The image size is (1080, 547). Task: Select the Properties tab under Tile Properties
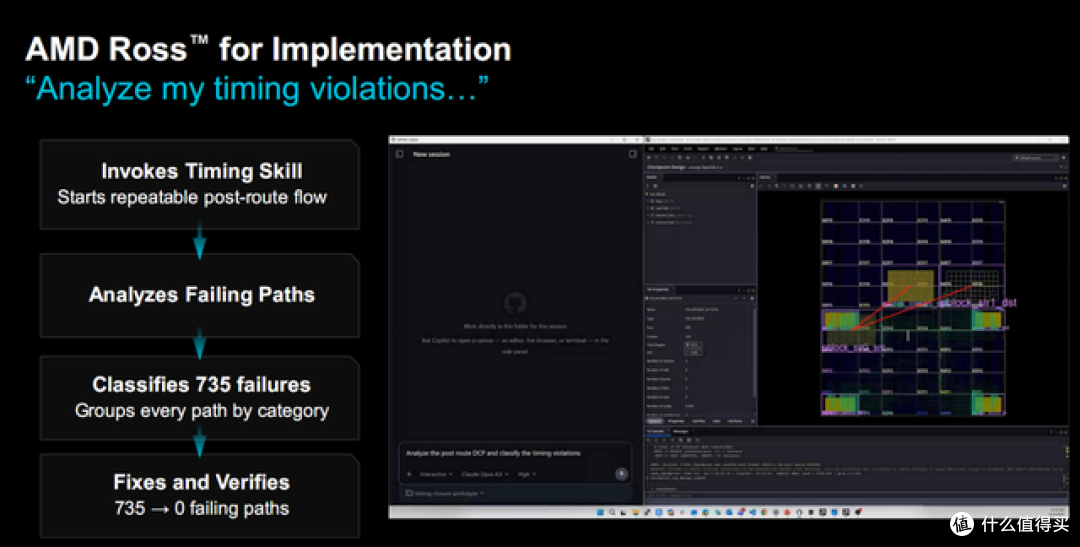click(x=676, y=421)
